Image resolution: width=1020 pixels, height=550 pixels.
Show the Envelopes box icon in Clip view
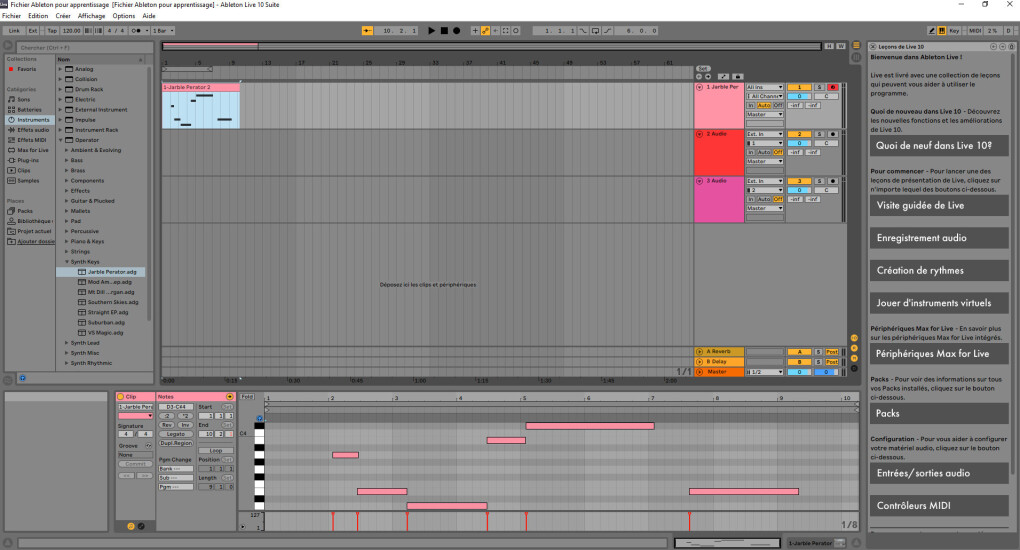coord(141,526)
